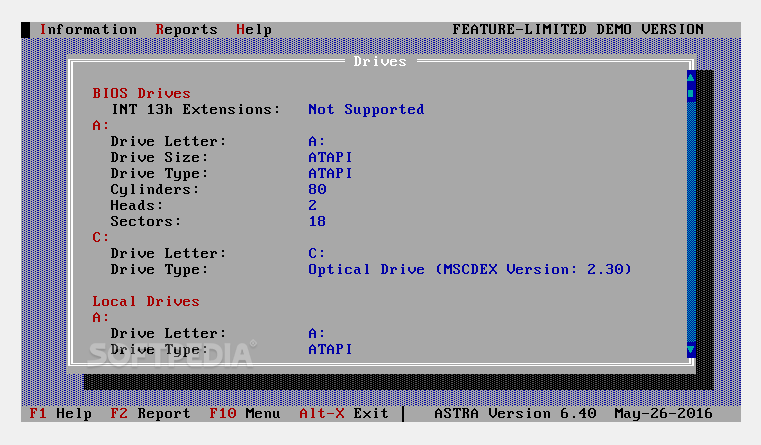Click the ATAPI value beside Drive Size
The height and width of the screenshot is (445, 761).
click(x=330, y=157)
